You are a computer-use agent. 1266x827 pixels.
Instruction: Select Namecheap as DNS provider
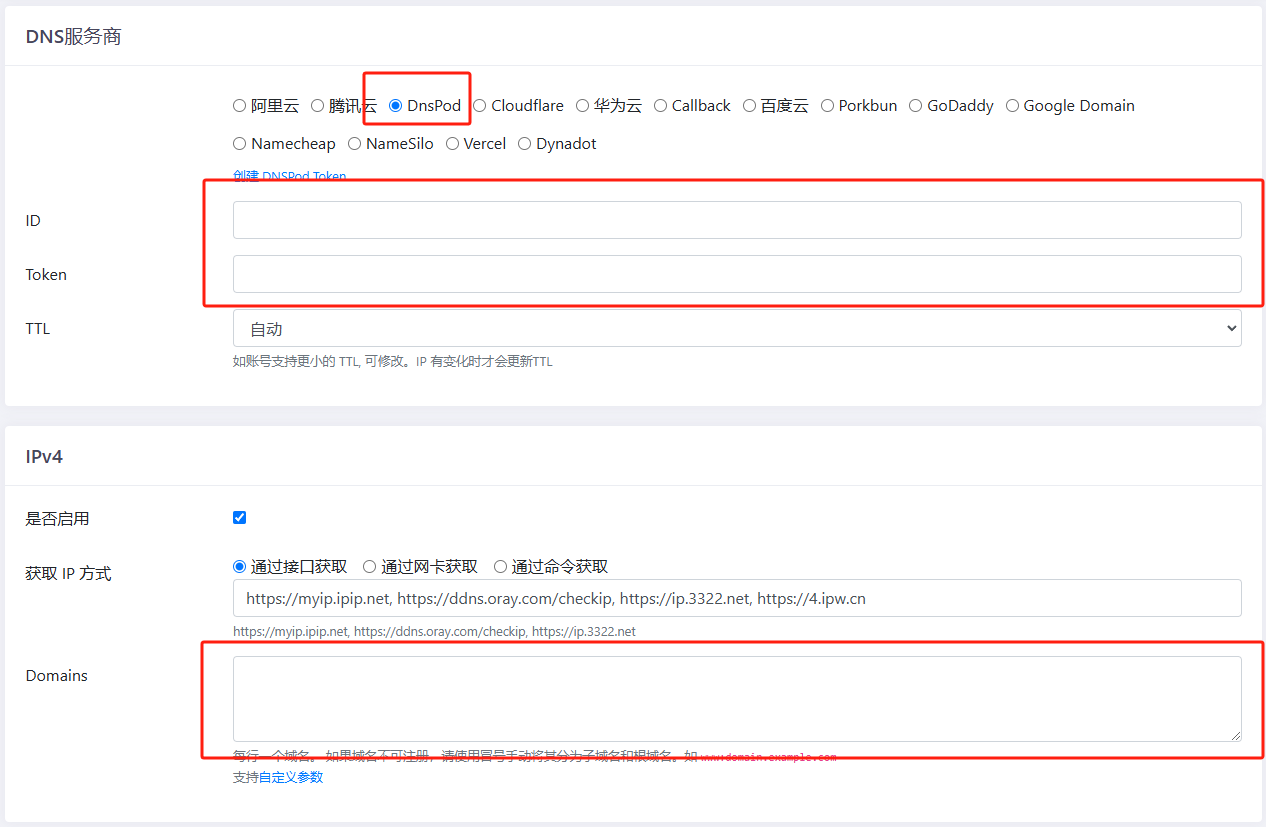239,144
